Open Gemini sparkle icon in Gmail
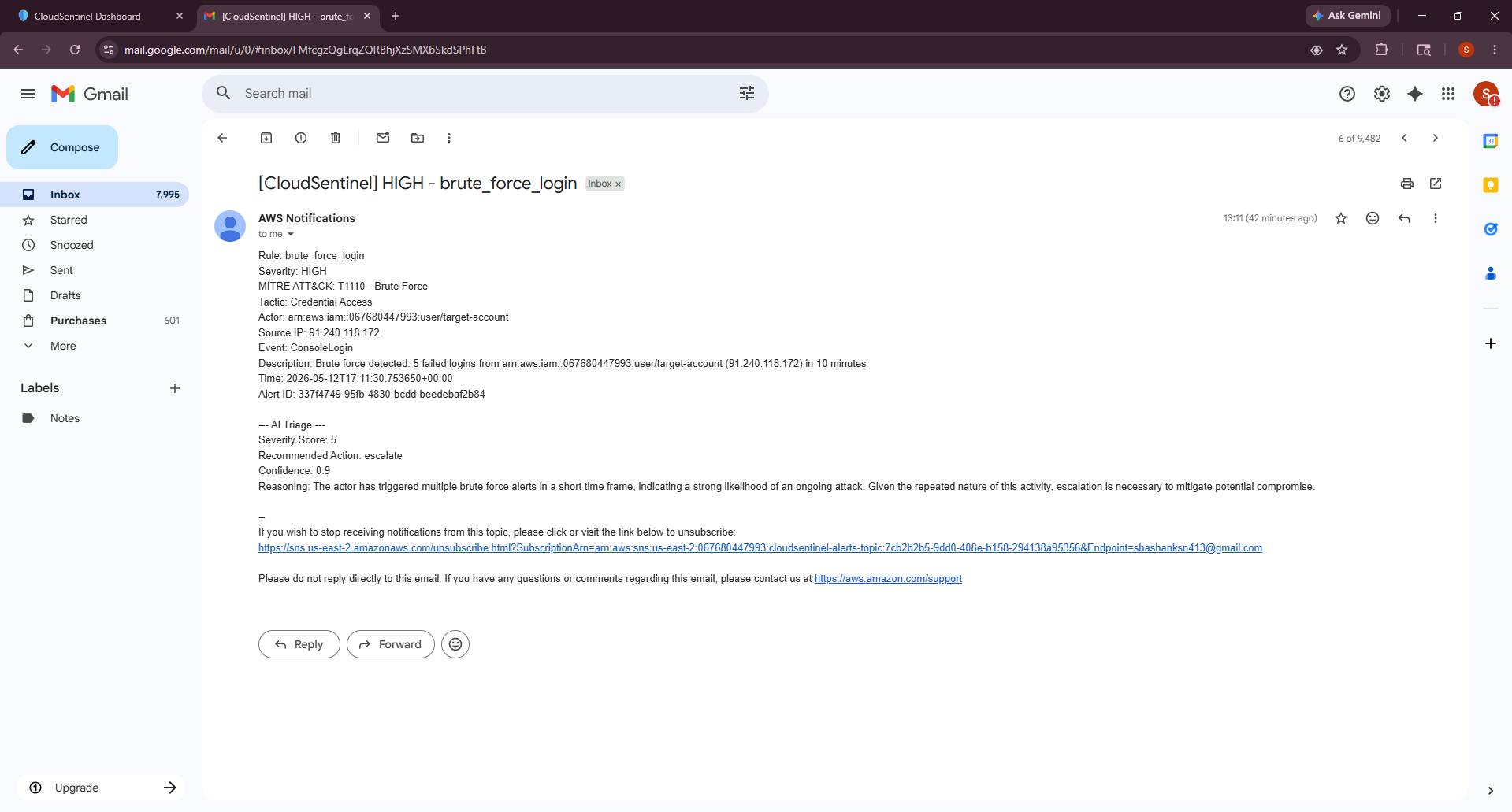 pos(1415,94)
